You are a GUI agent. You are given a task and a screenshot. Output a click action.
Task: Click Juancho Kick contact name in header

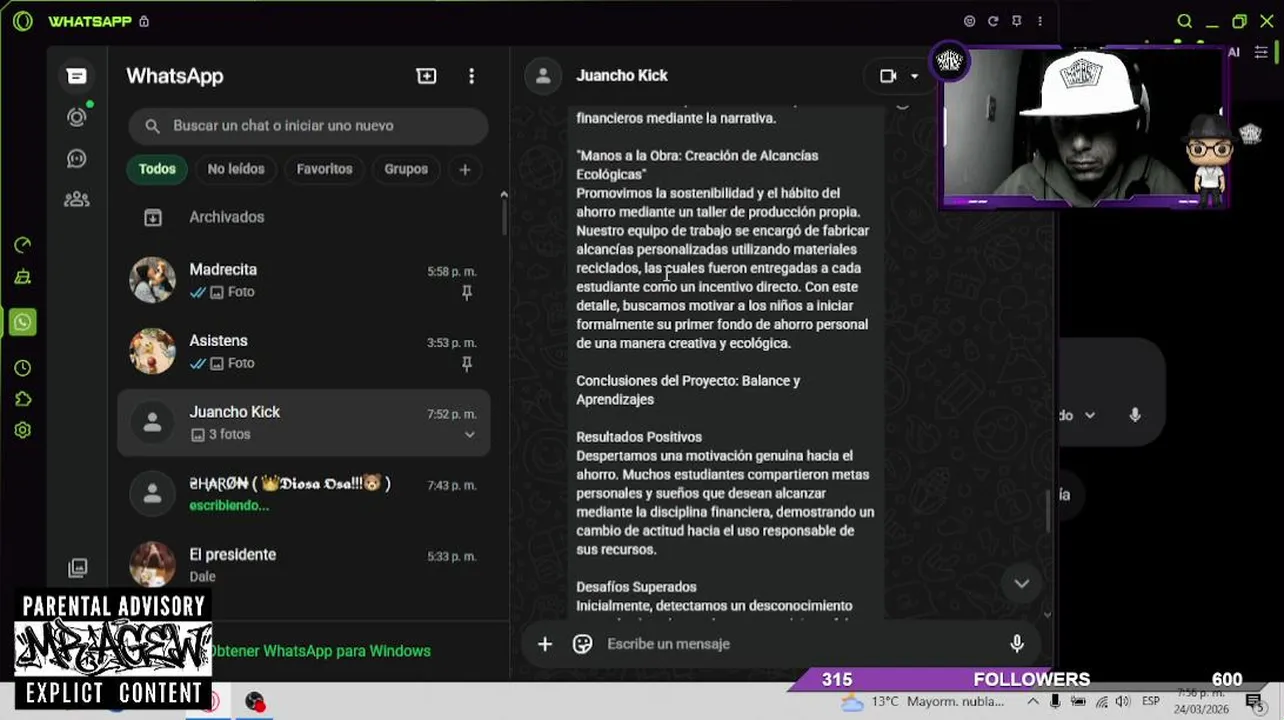tap(622, 76)
